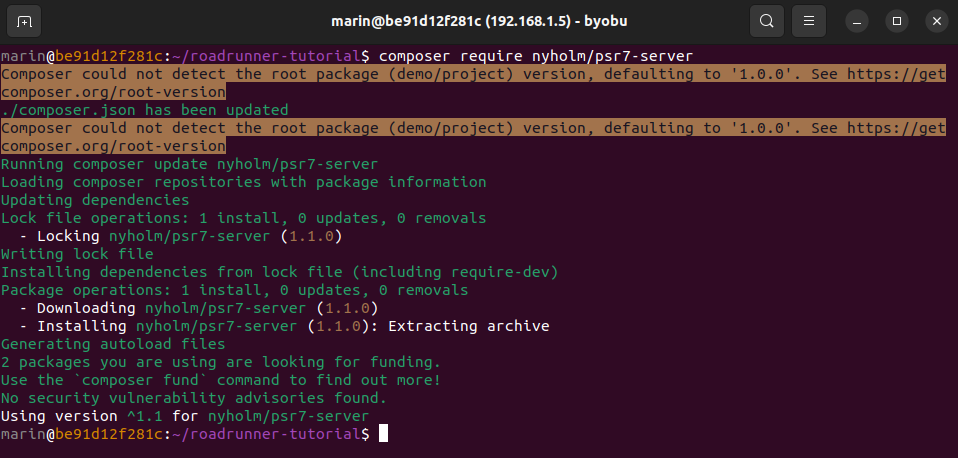Click './composer.json has been updated' line

(145, 111)
